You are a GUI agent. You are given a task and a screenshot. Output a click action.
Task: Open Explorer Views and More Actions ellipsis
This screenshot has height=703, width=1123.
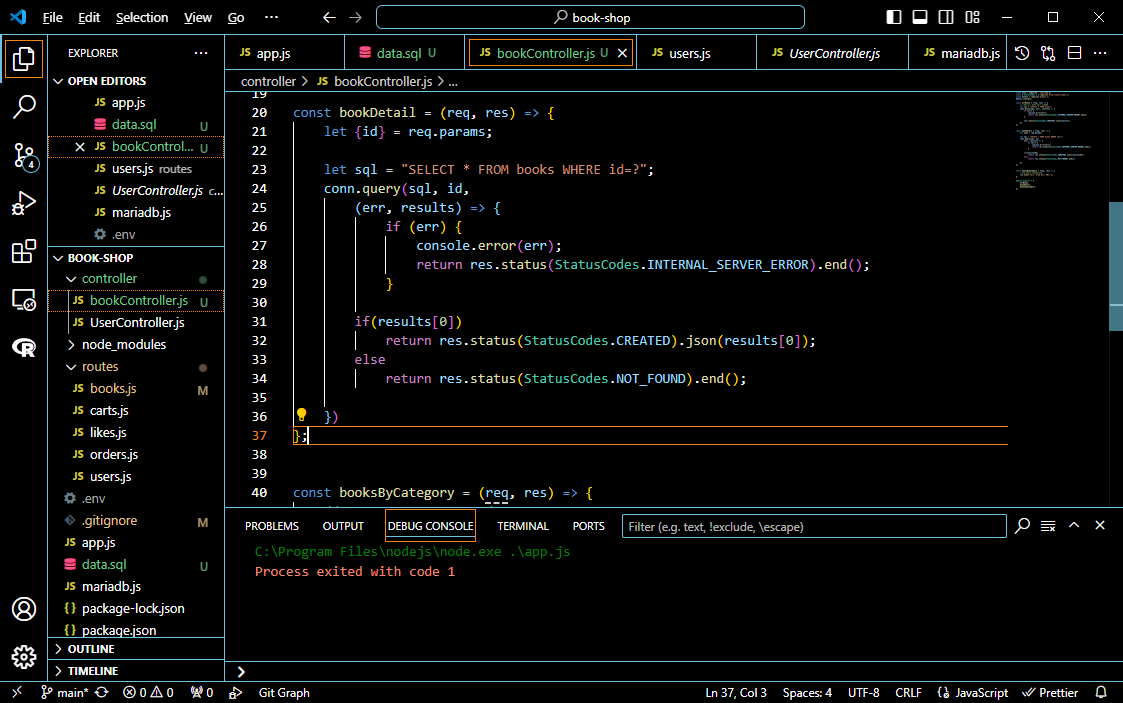[201, 53]
